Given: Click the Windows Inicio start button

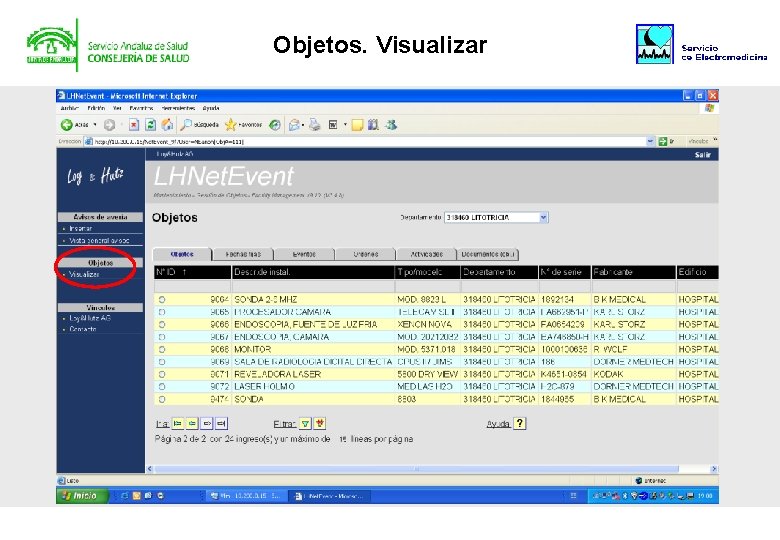Looking at the screenshot, I should click(83, 496).
